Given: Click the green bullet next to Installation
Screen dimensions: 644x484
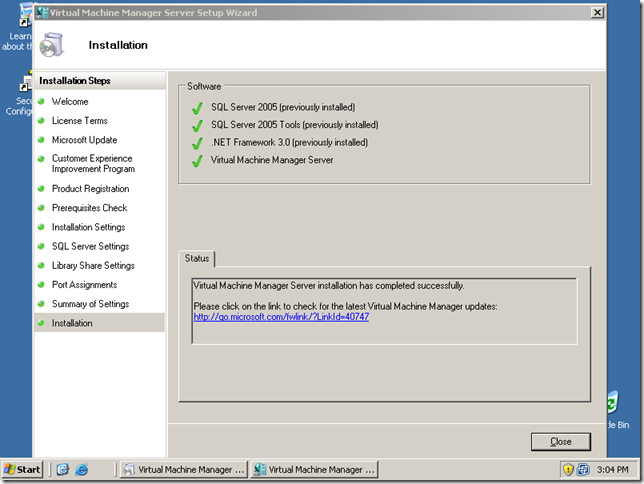Looking at the screenshot, I should tap(41, 323).
